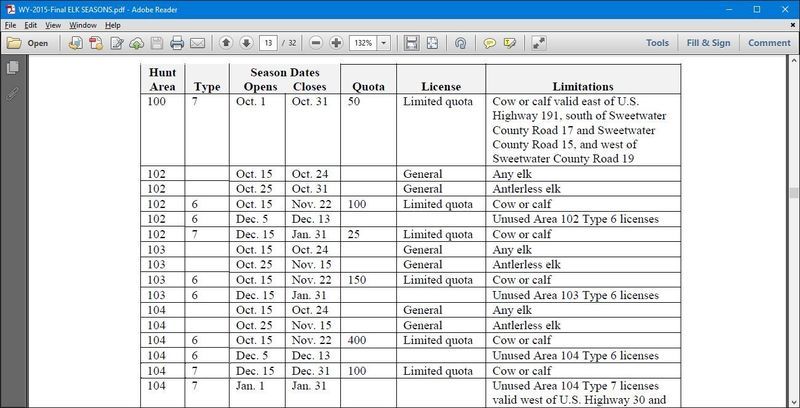Click the read mode expand icon

coord(538,43)
